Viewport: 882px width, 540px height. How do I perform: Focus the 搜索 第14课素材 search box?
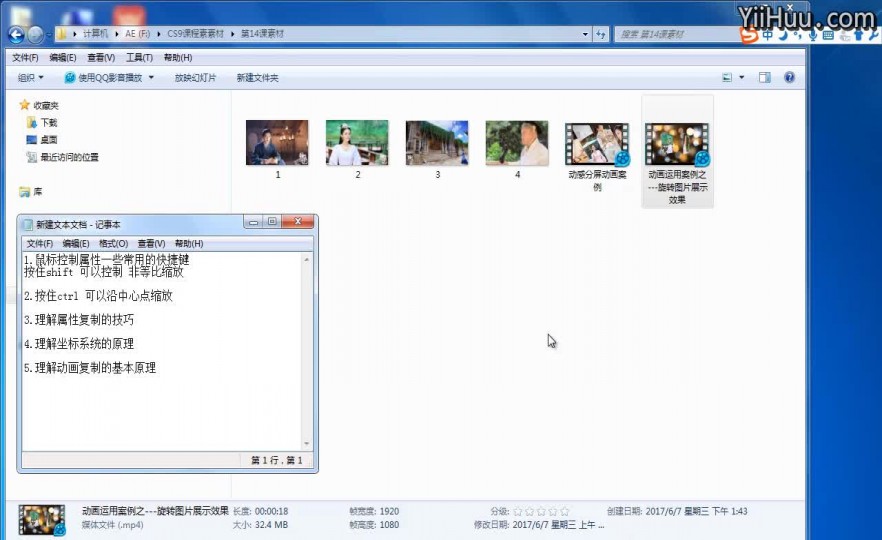point(675,34)
